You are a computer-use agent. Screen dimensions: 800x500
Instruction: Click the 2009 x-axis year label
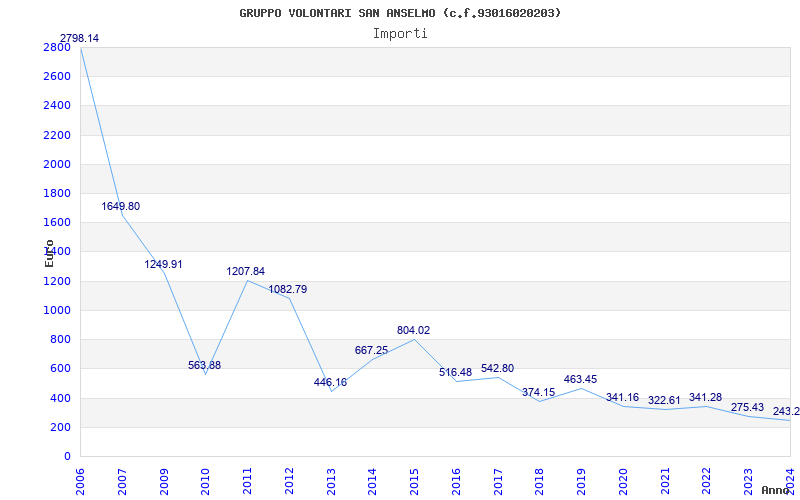[164, 482]
